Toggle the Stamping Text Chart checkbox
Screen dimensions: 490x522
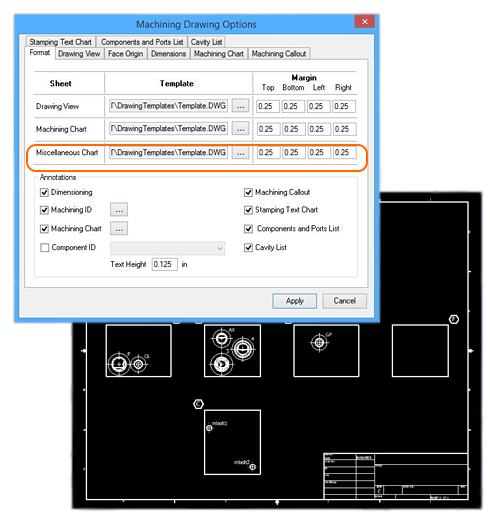248,210
